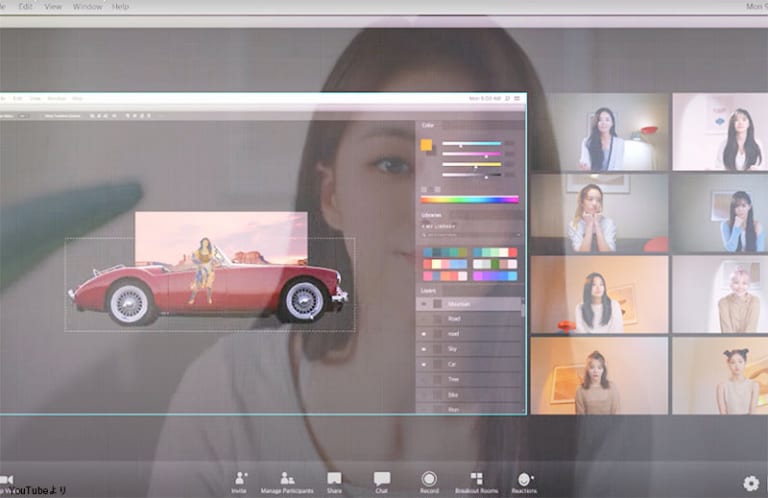
Task: Select the Sky layer name
Action: pos(452,349)
